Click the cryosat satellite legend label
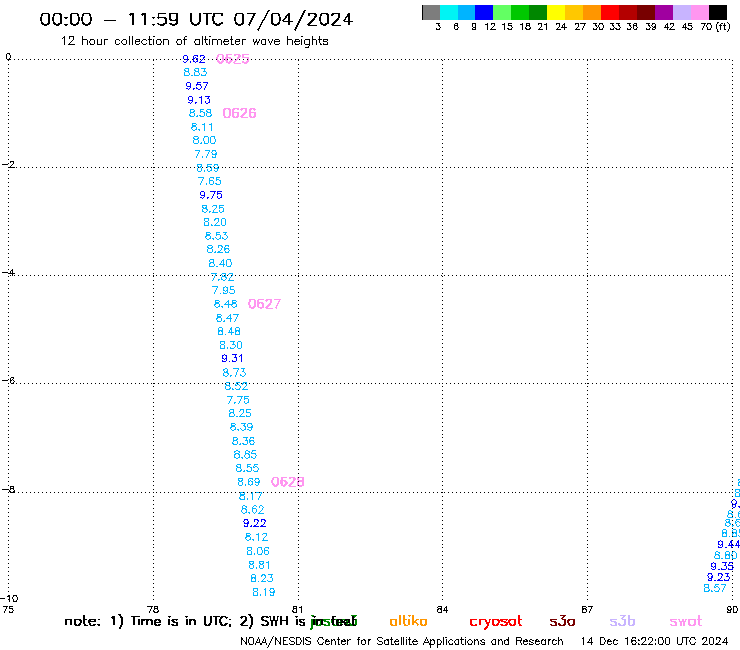The image size is (740, 650). point(496,622)
